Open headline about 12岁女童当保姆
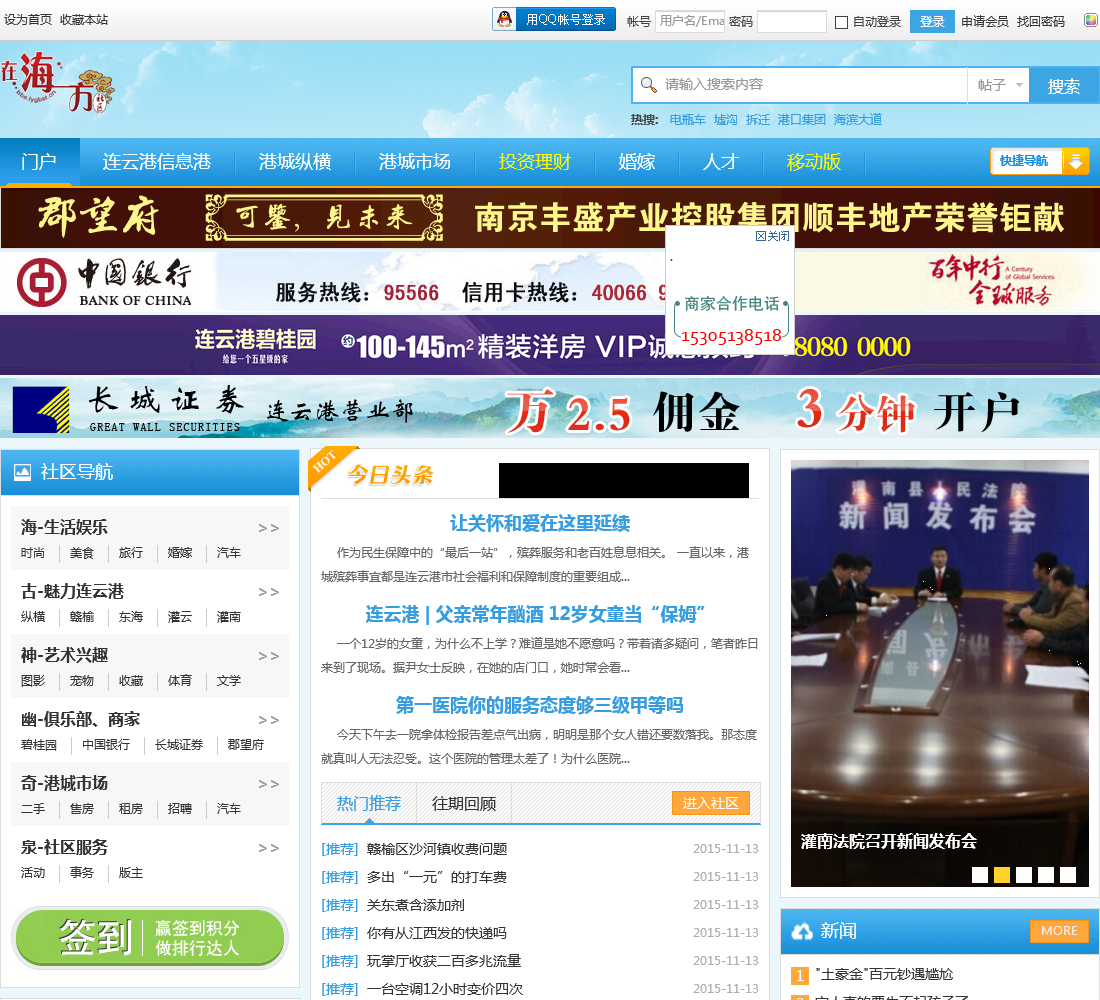This screenshot has height=1000, width=1100. pyautogui.click(x=535, y=615)
